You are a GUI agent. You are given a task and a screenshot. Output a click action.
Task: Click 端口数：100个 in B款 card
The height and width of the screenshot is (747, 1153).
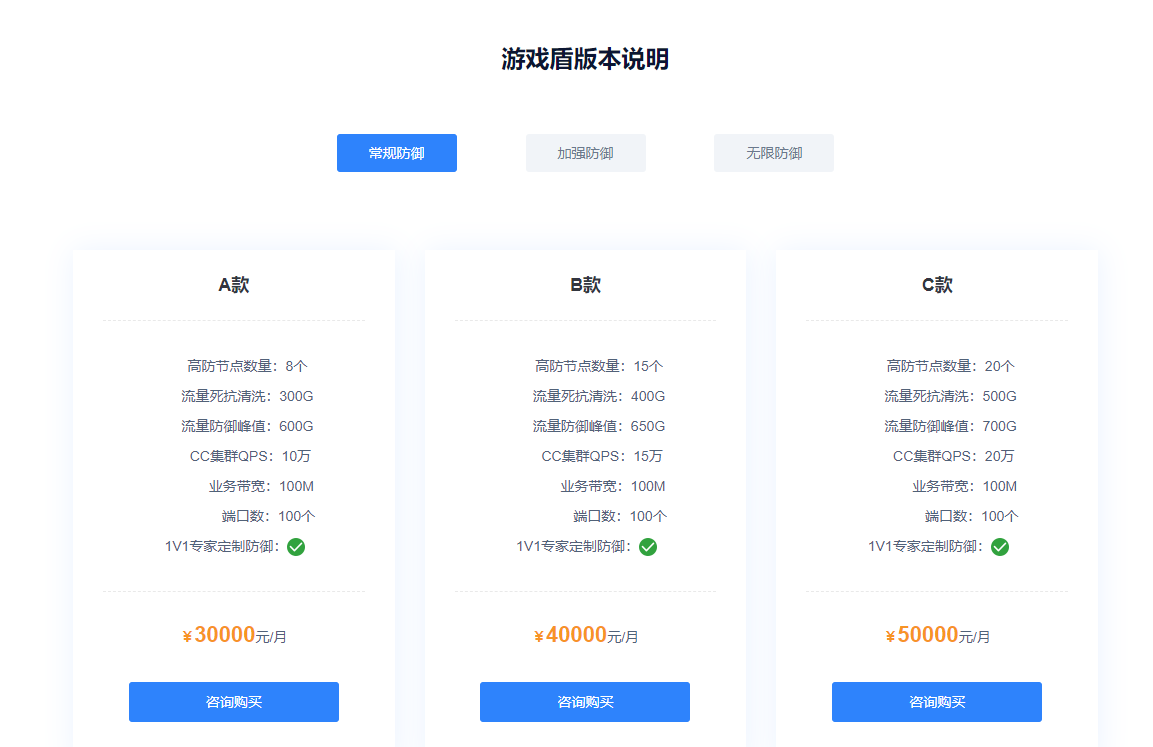click(620, 517)
